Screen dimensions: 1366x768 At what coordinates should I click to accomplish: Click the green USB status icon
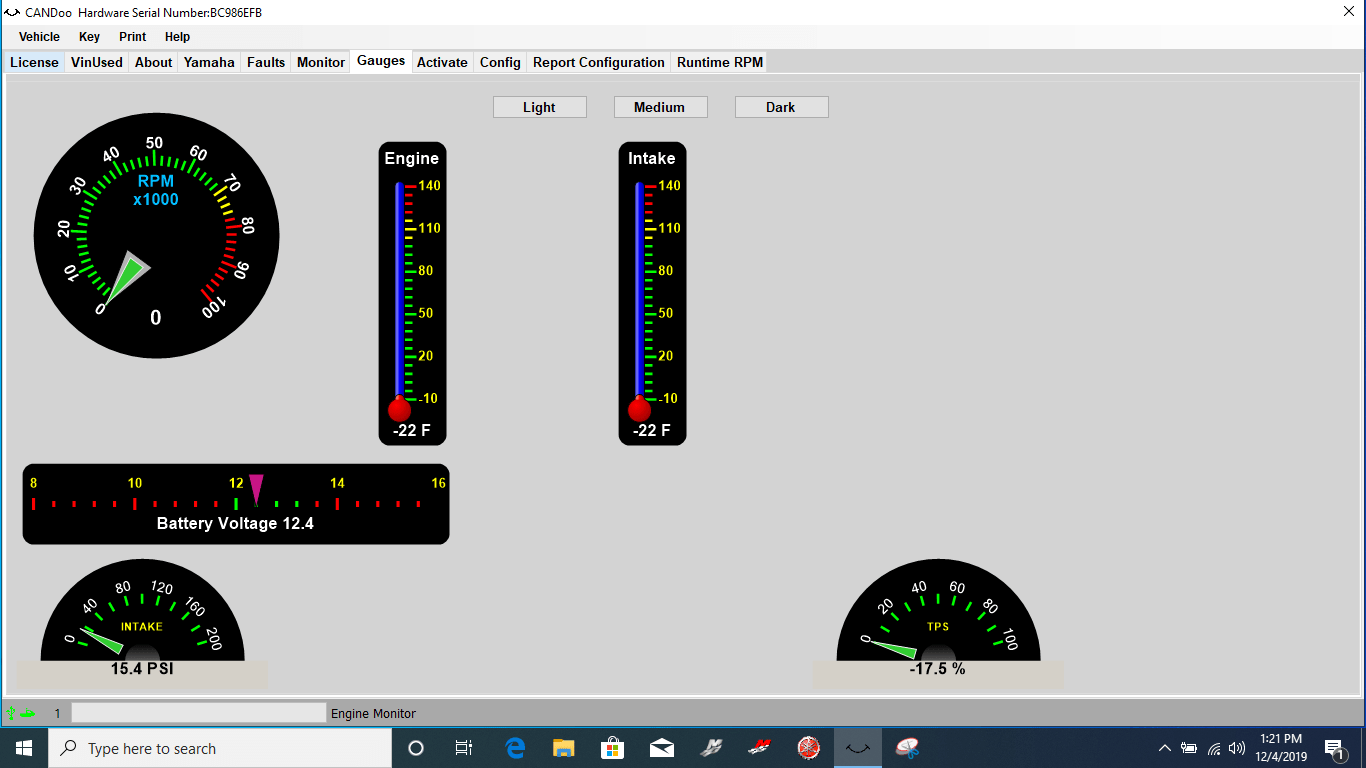(x=10, y=712)
